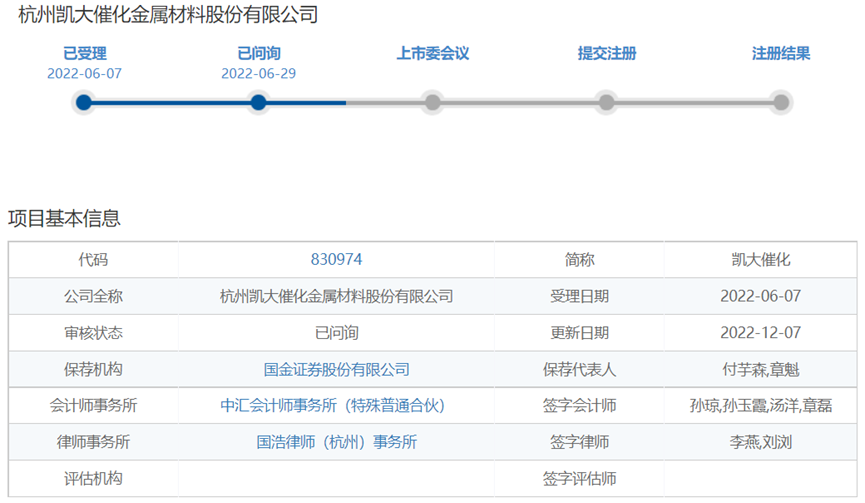This screenshot has height=503, width=865.
Task: Click the 项目基本信息 section heading
Action: (x=64, y=218)
